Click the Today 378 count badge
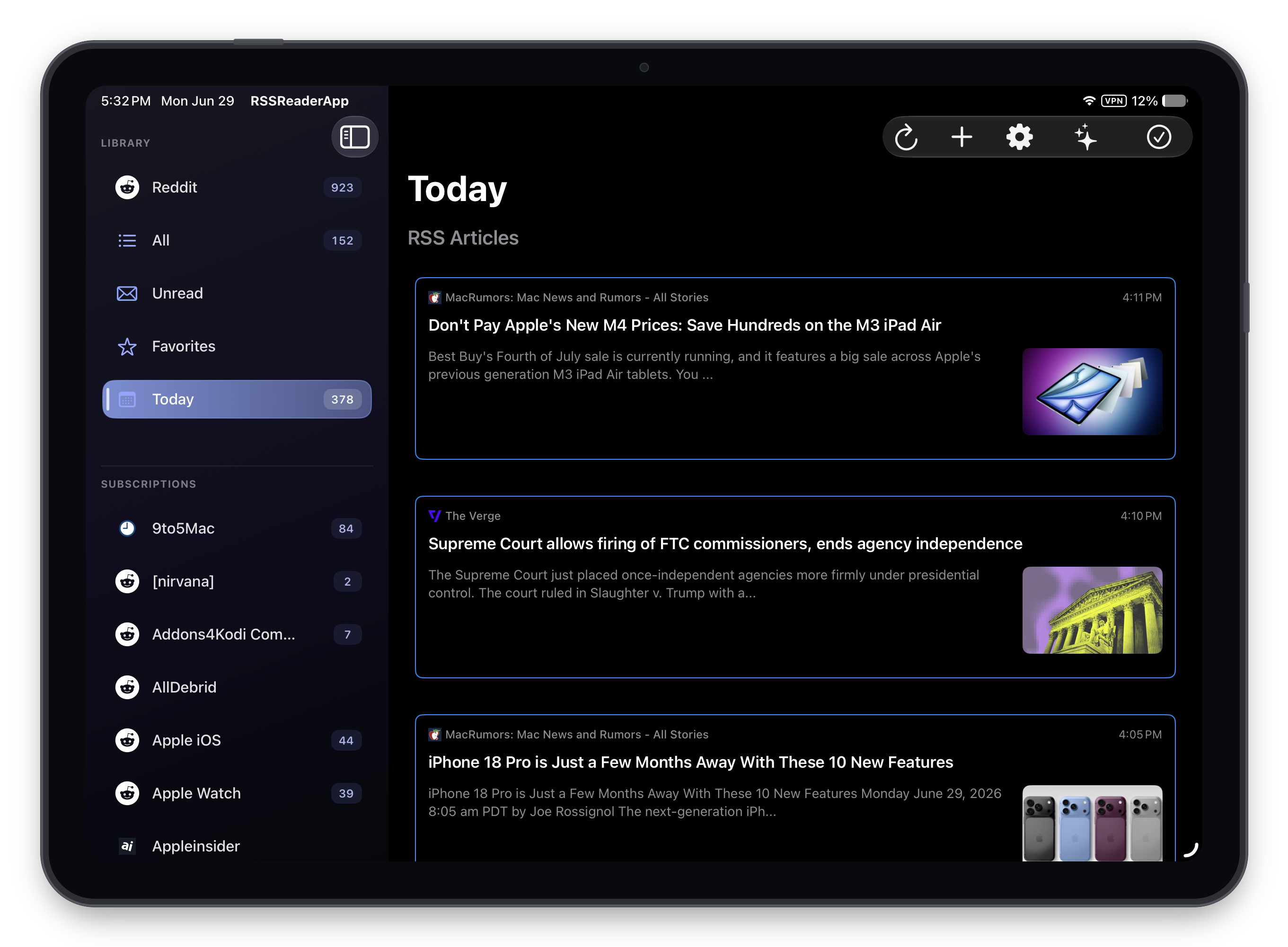Image resolution: width=1288 pixels, height=947 pixels. [343, 400]
